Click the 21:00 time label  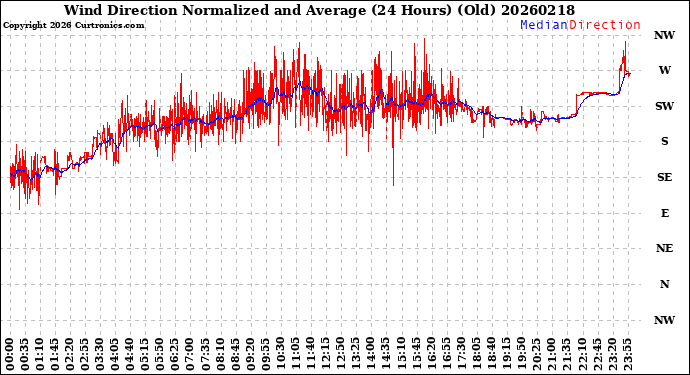[551, 355]
